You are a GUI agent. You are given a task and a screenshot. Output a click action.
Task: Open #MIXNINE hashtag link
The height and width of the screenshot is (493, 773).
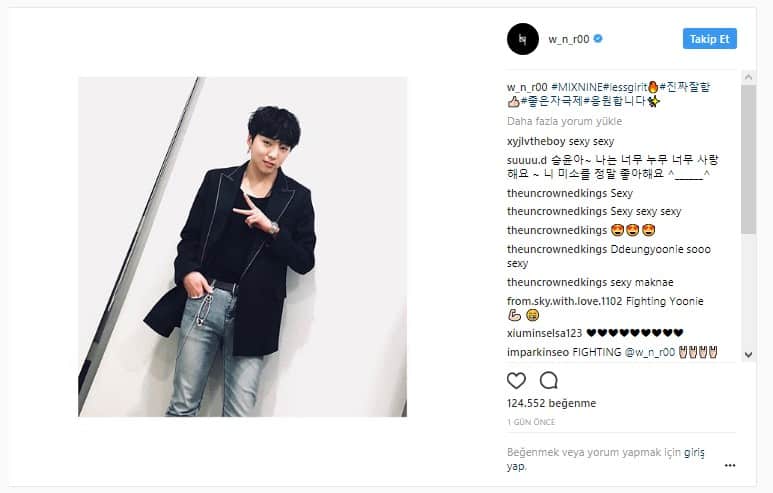click(577, 87)
